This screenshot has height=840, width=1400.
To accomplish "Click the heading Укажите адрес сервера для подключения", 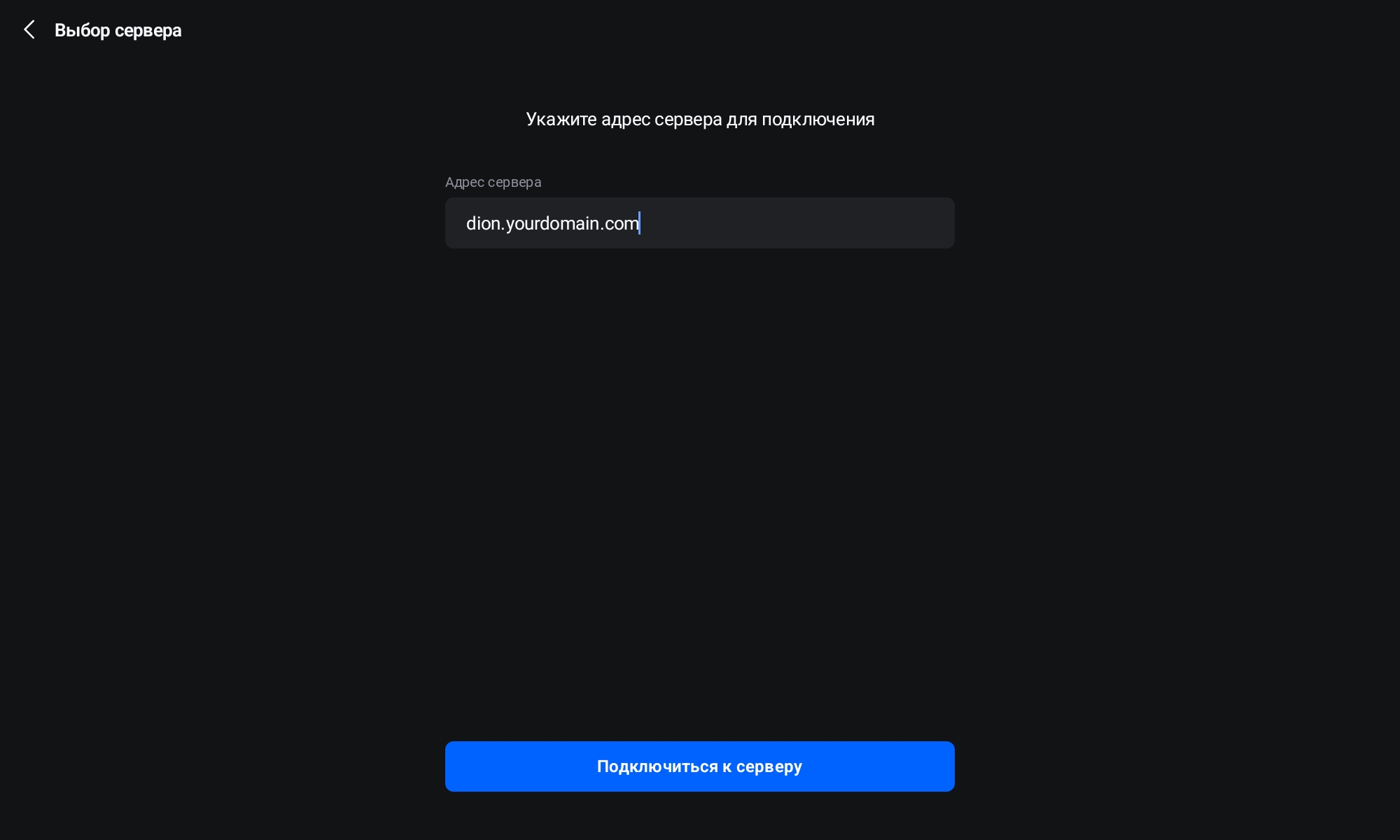I will [700, 120].
